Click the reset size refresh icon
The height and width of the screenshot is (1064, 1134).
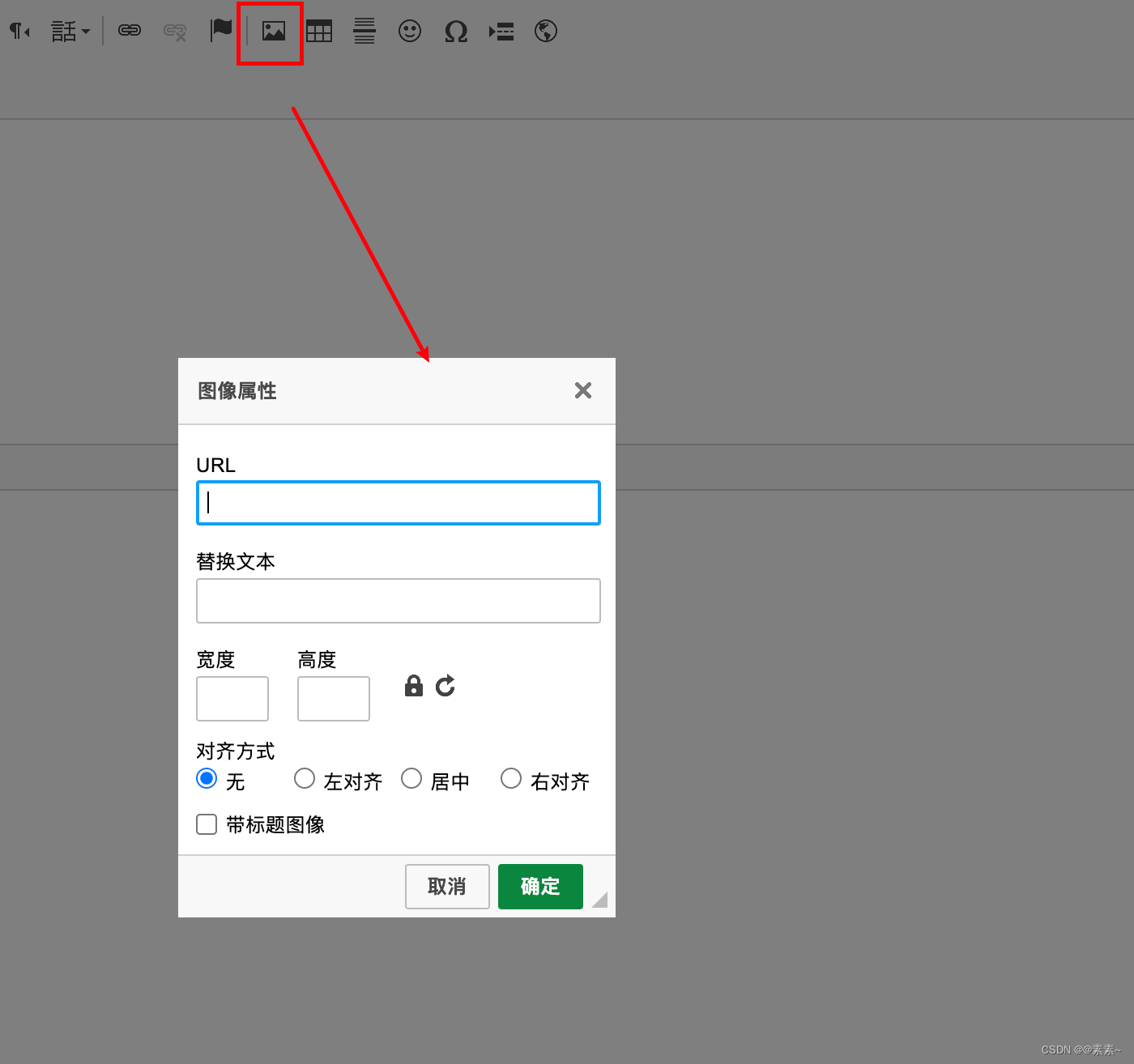click(x=446, y=686)
